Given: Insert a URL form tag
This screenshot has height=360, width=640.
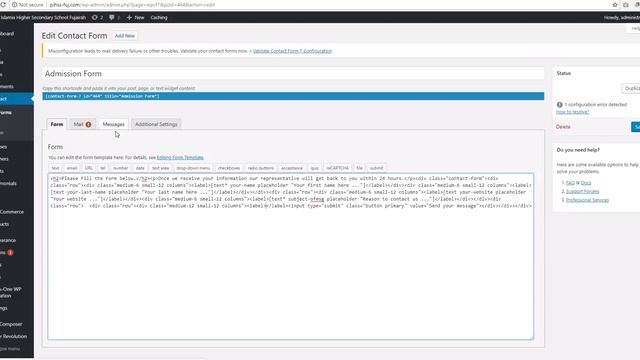Looking at the screenshot, I should tap(89, 168).
